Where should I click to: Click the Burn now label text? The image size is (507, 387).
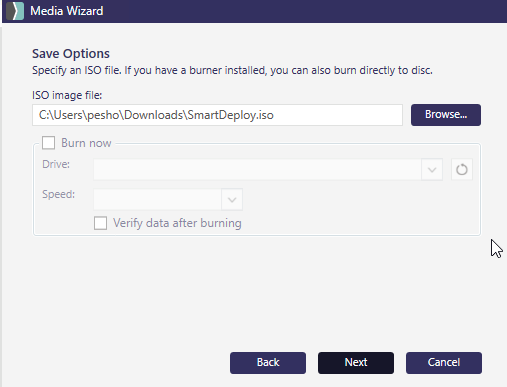(x=86, y=143)
